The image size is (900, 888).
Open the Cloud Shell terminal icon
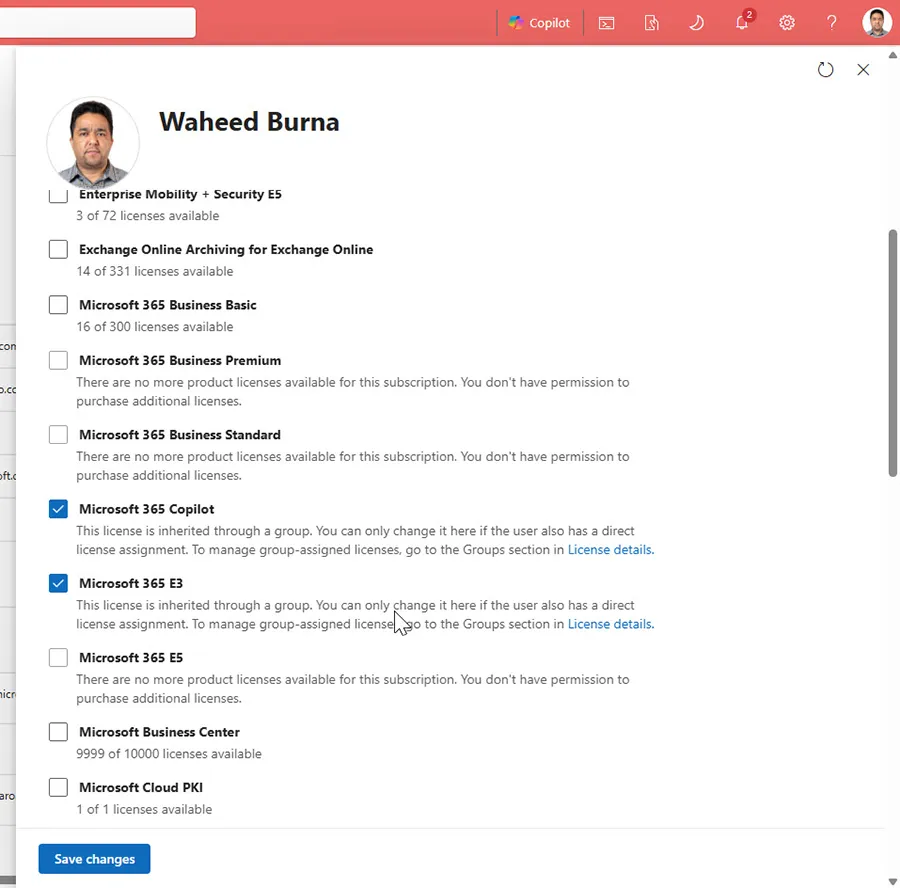click(606, 23)
